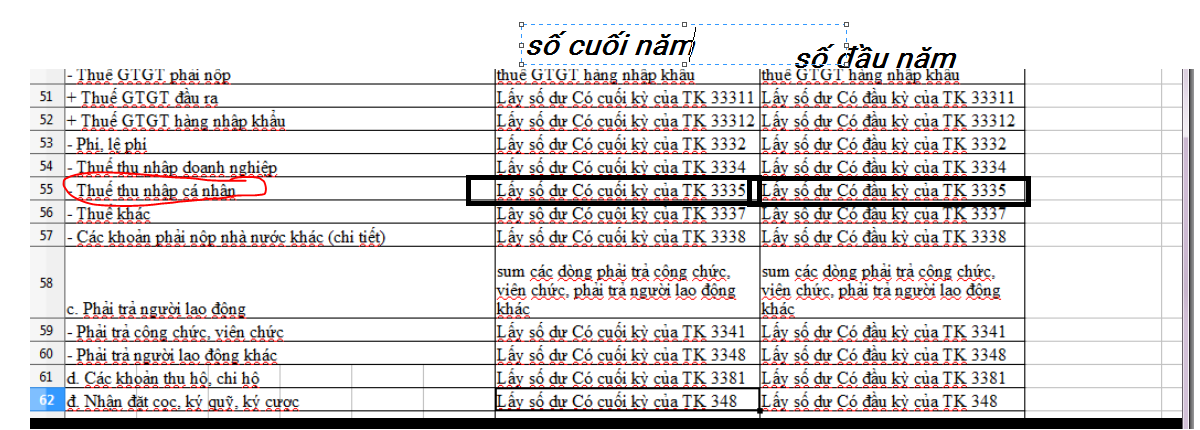Click 'Có cuối kỳ của TK 3337' cell
Screen dimensions: 1200x430
(627, 213)
